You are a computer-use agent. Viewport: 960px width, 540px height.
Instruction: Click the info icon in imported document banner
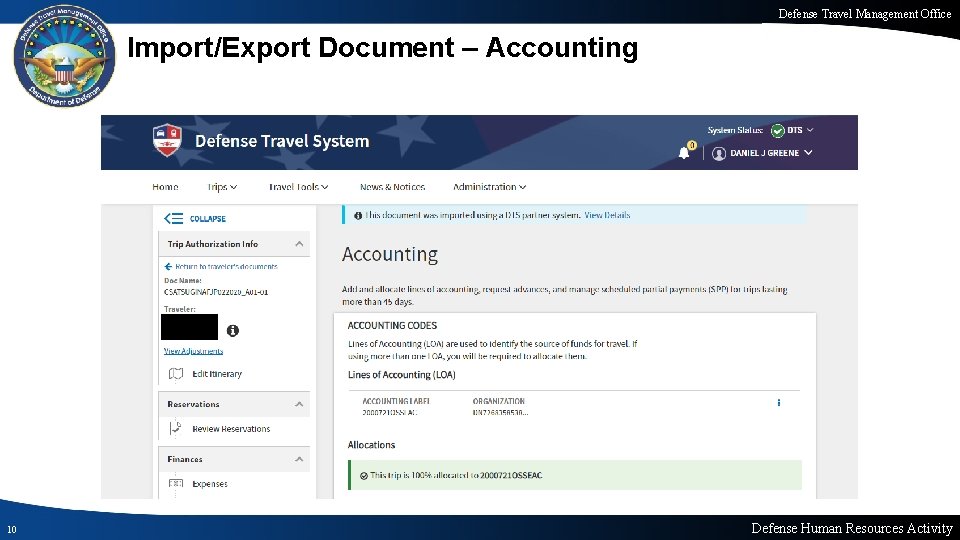(358, 216)
